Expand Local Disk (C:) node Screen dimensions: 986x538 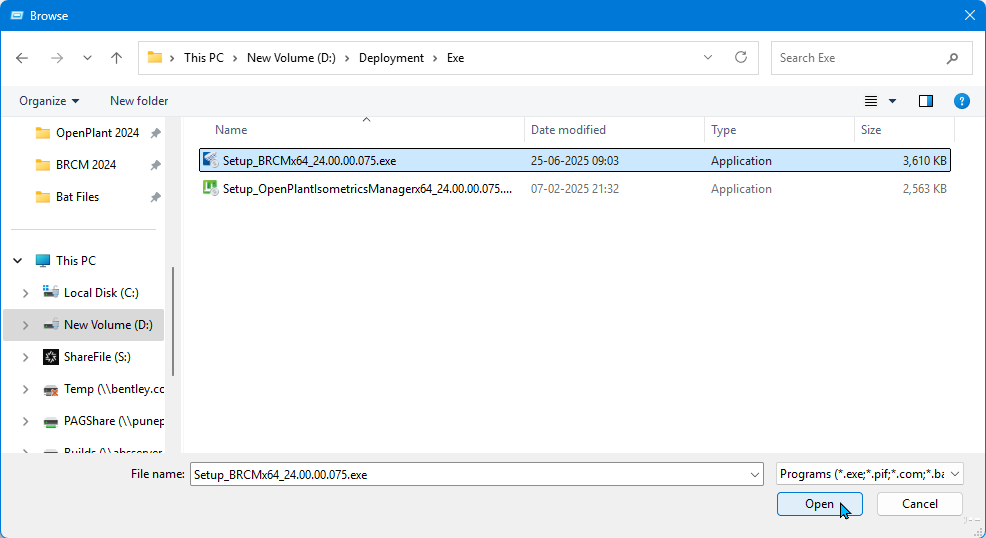click(x=25, y=293)
